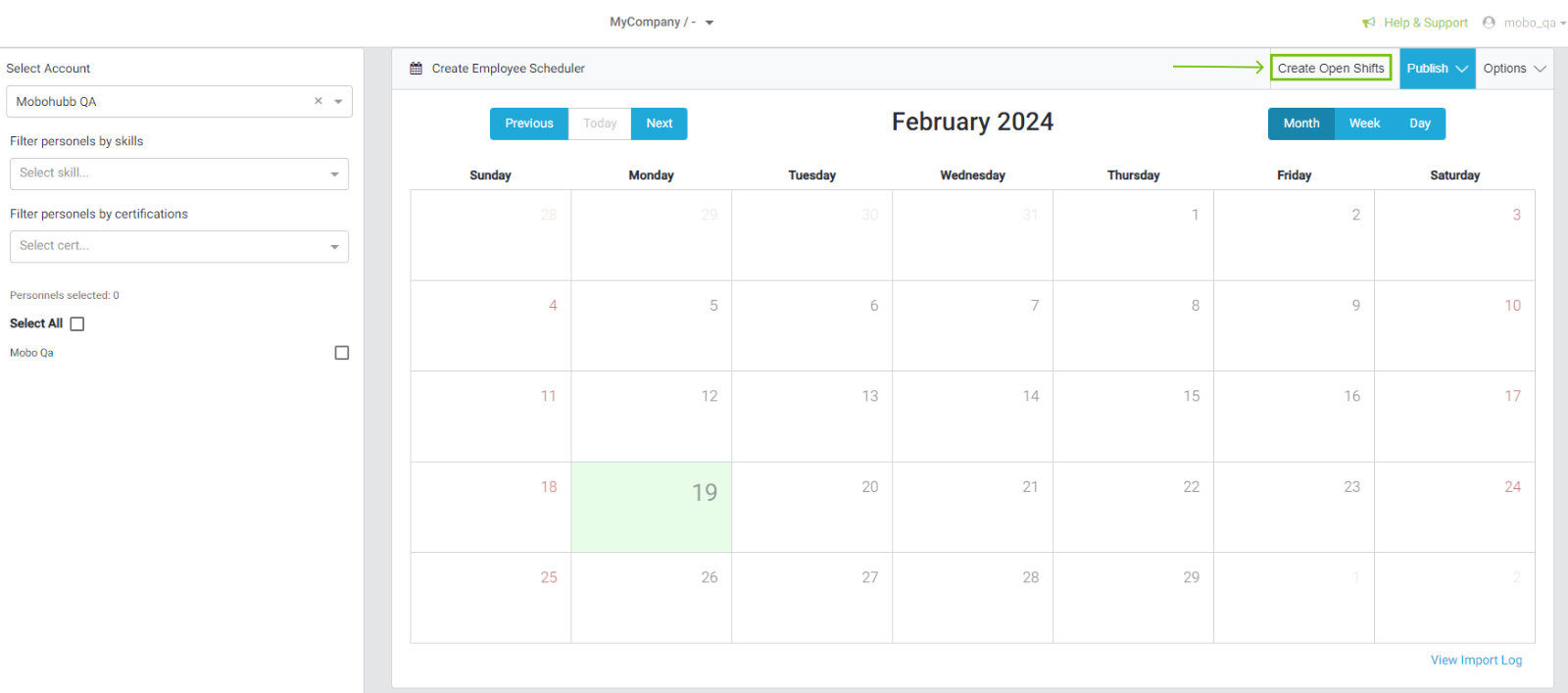The width and height of the screenshot is (1568, 693).
Task: Open the Options menu
Action: point(1513,69)
